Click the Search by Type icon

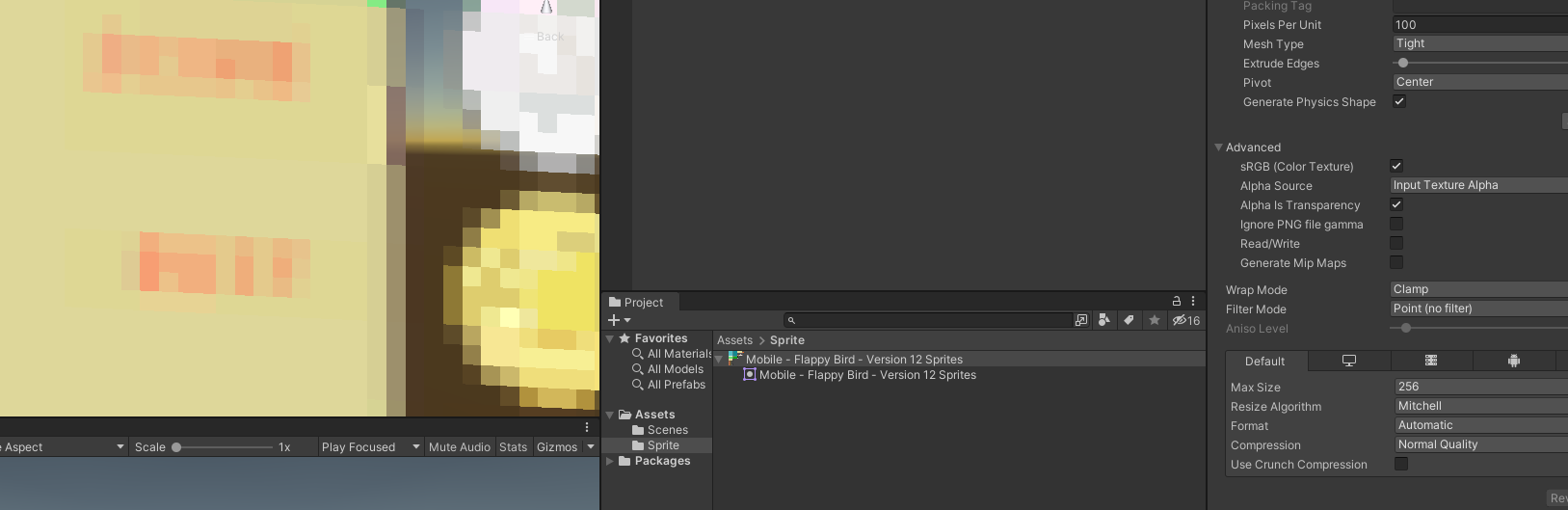pos(1104,320)
